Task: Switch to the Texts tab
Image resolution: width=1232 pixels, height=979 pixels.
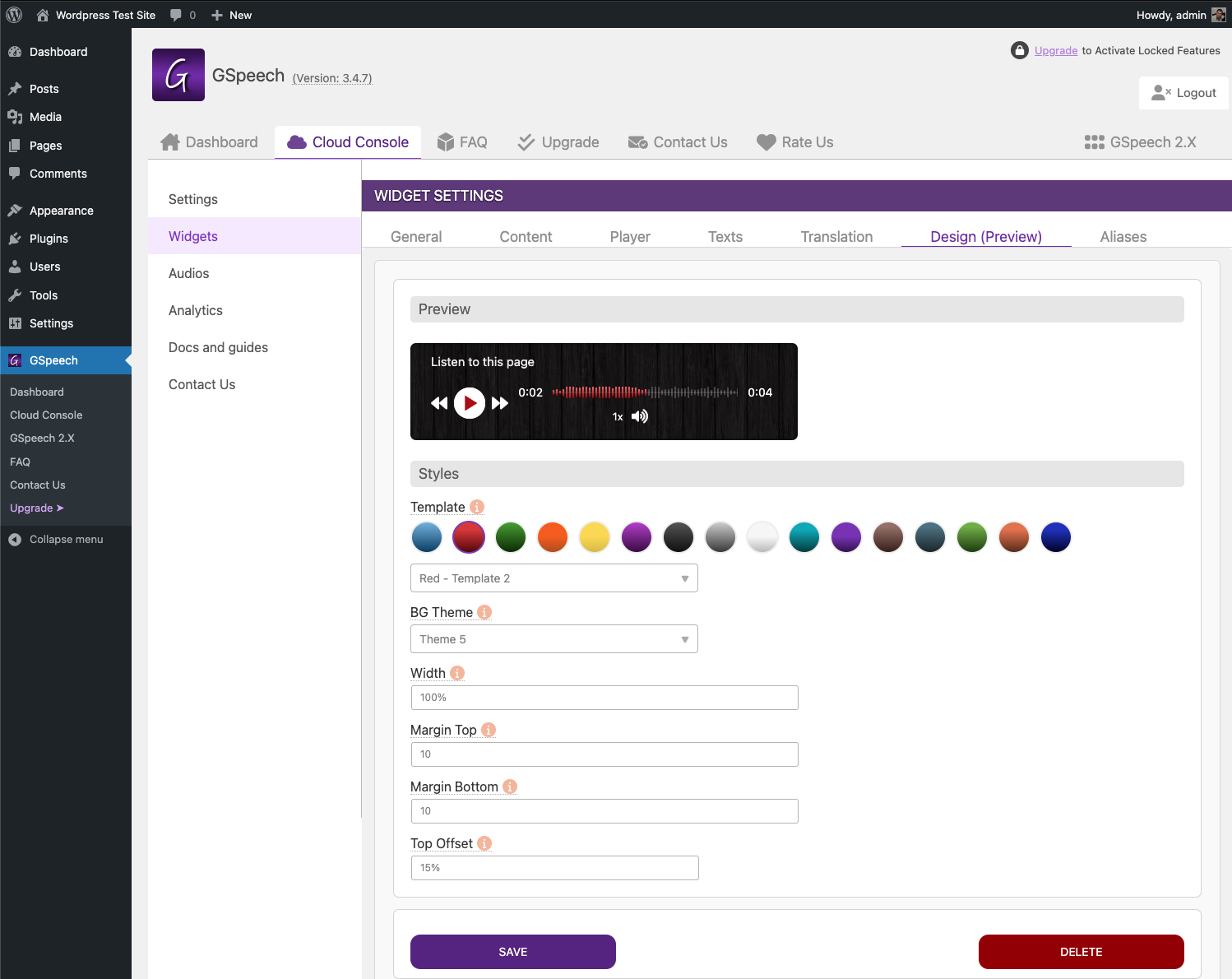Action: click(725, 237)
